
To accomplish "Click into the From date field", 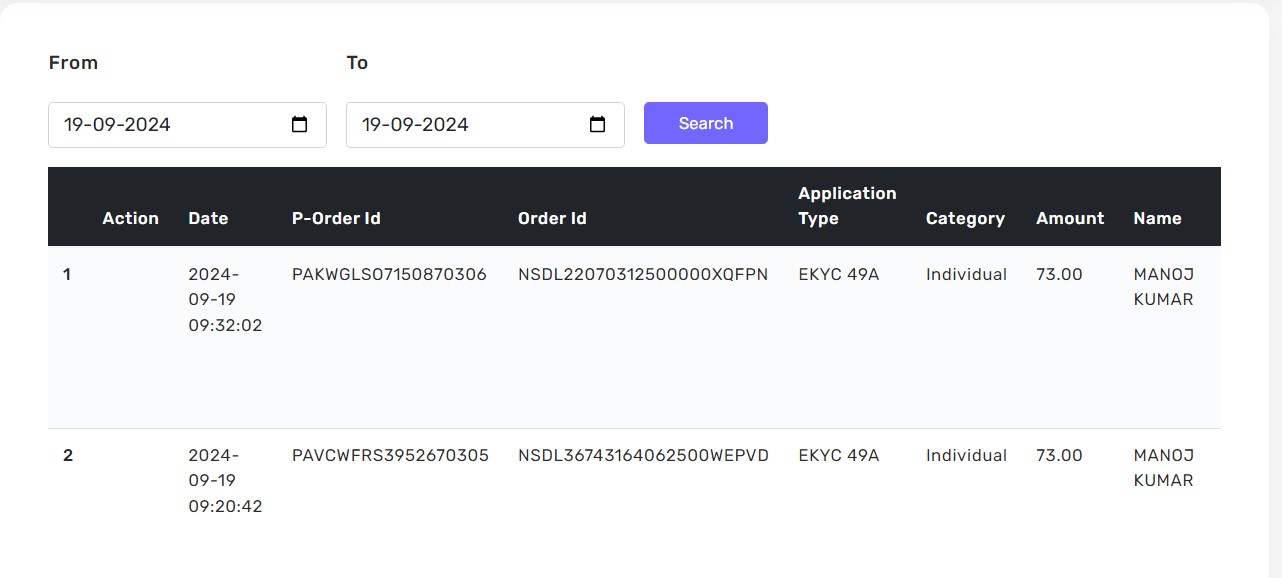I will pyautogui.click(x=160, y=125).
